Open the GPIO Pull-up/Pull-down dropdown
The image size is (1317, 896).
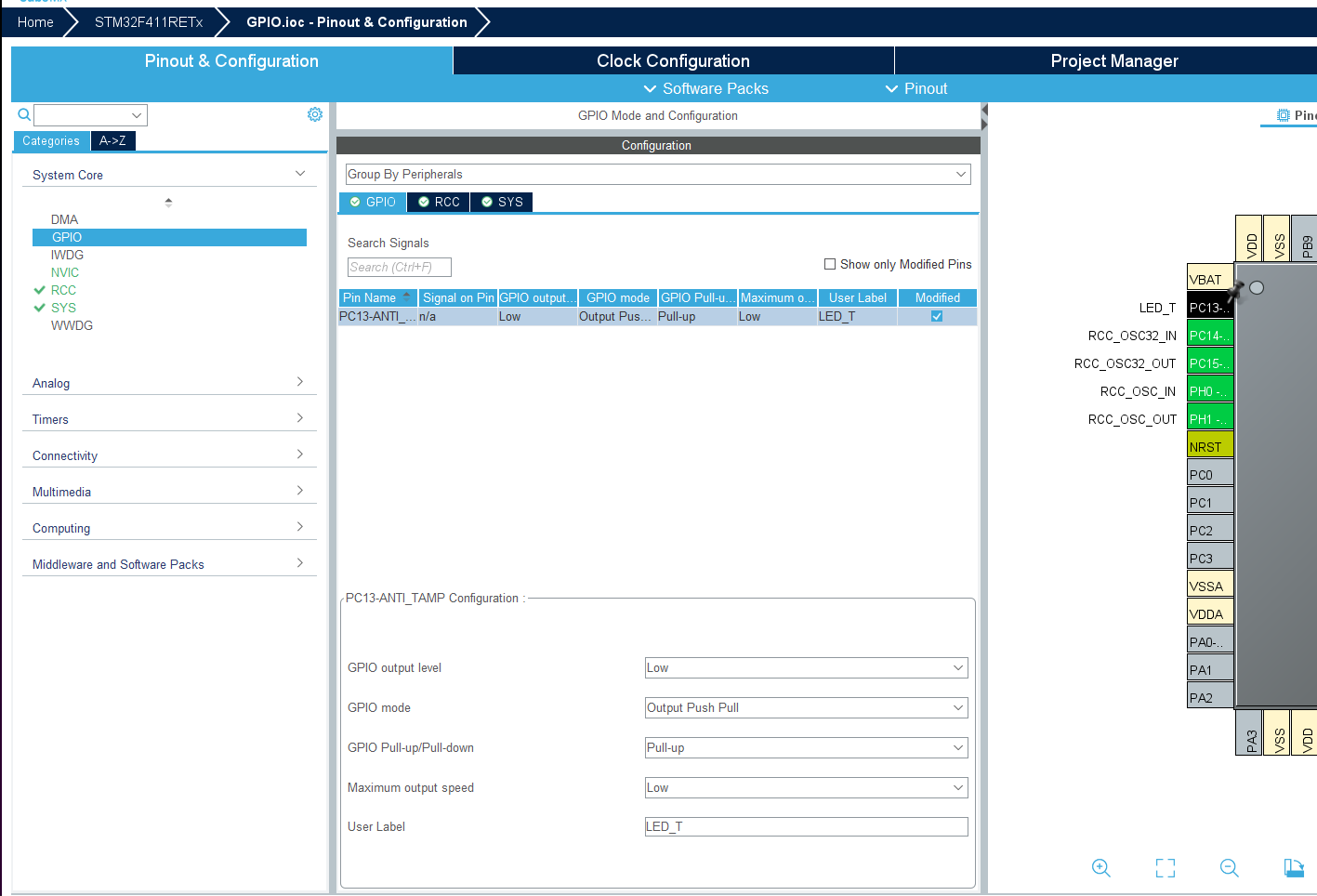tap(806, 747)
